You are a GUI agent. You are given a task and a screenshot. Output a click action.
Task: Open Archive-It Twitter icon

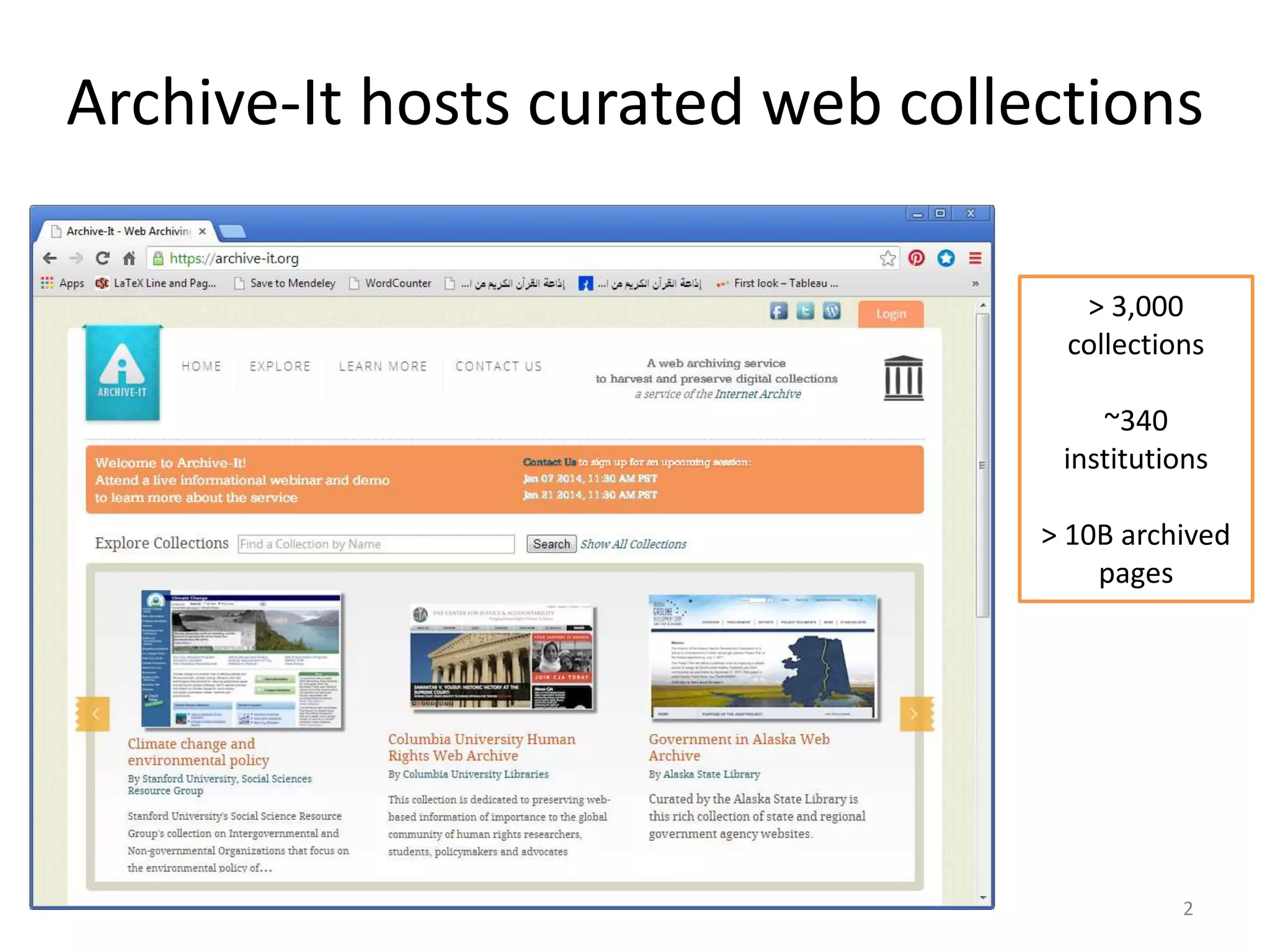[x=805, y=311]
